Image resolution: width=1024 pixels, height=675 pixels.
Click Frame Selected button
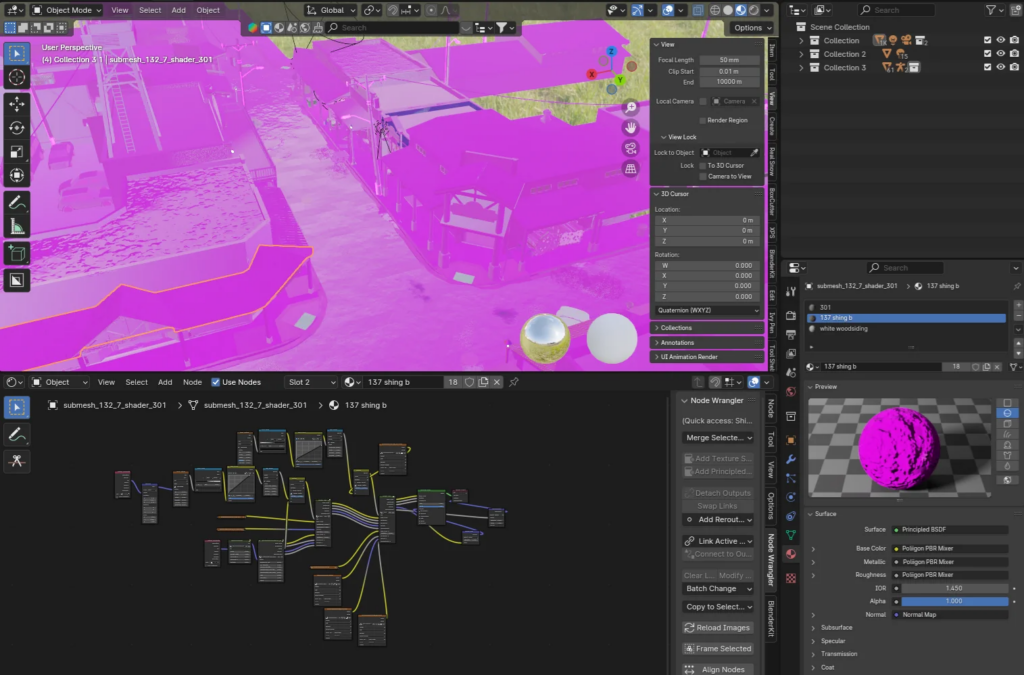(x=717, y=648)
